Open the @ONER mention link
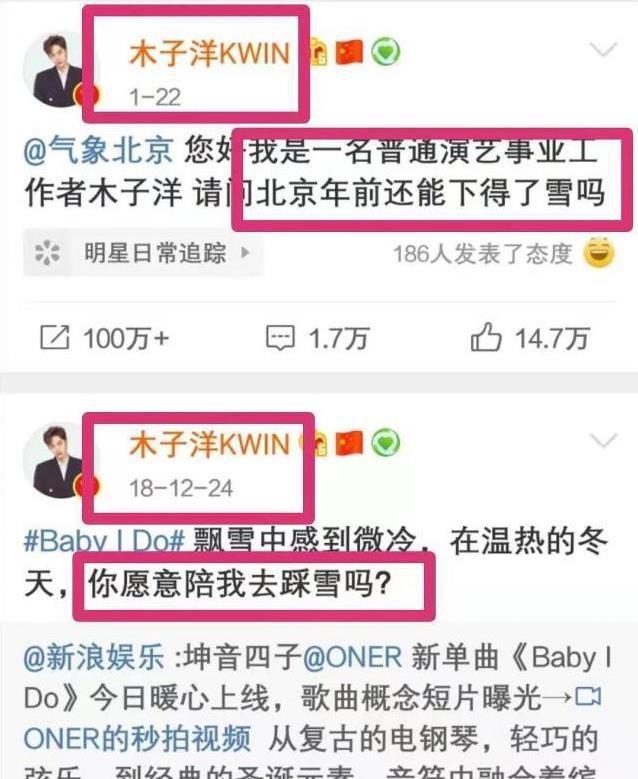This screenshot has width=638, height=779. point(352,657)
